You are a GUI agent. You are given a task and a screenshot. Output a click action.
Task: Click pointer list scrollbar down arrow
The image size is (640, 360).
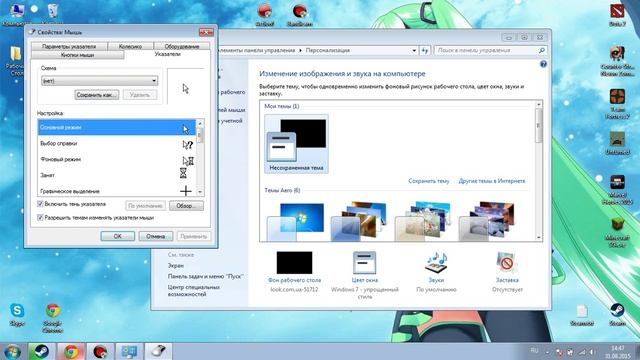[x=200, y=191]
